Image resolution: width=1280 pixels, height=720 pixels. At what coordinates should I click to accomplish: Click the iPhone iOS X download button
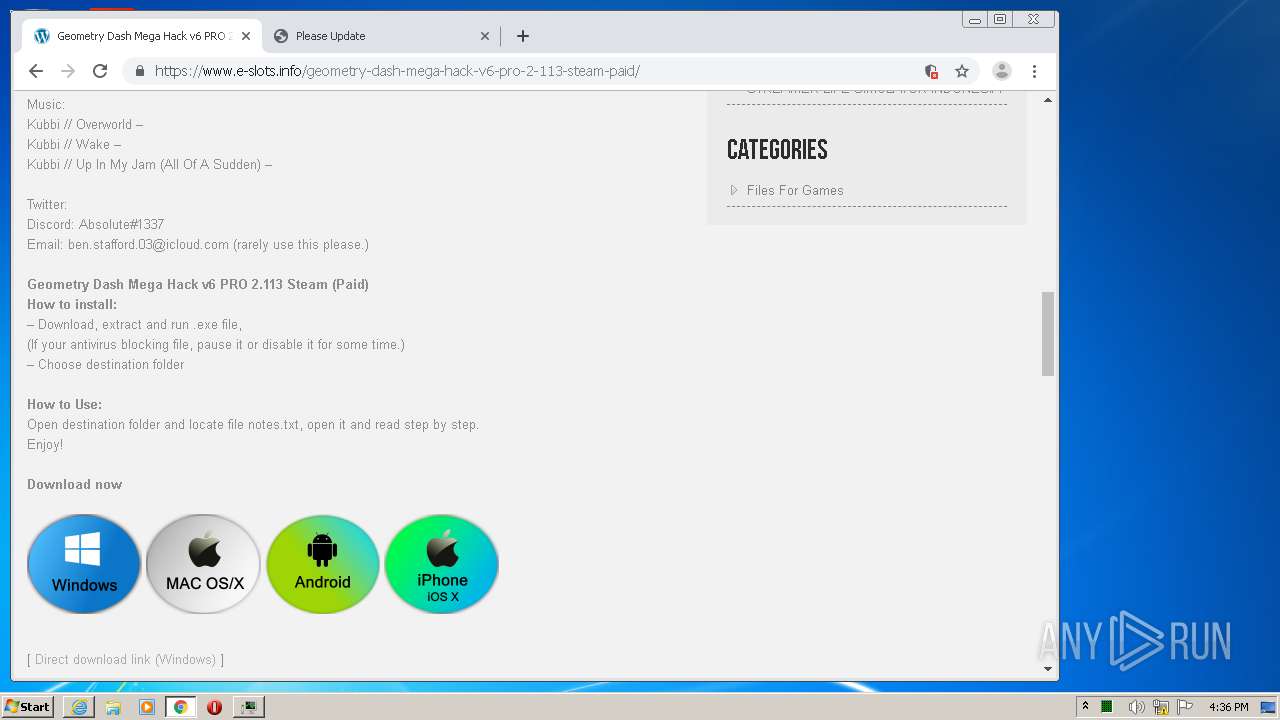(442, 564)
